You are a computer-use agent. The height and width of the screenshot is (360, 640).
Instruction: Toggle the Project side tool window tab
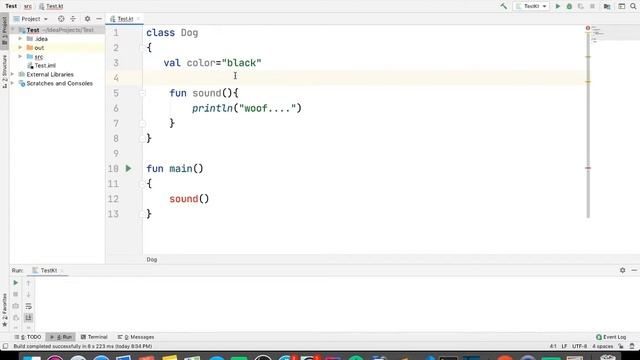tap(4, 31)
